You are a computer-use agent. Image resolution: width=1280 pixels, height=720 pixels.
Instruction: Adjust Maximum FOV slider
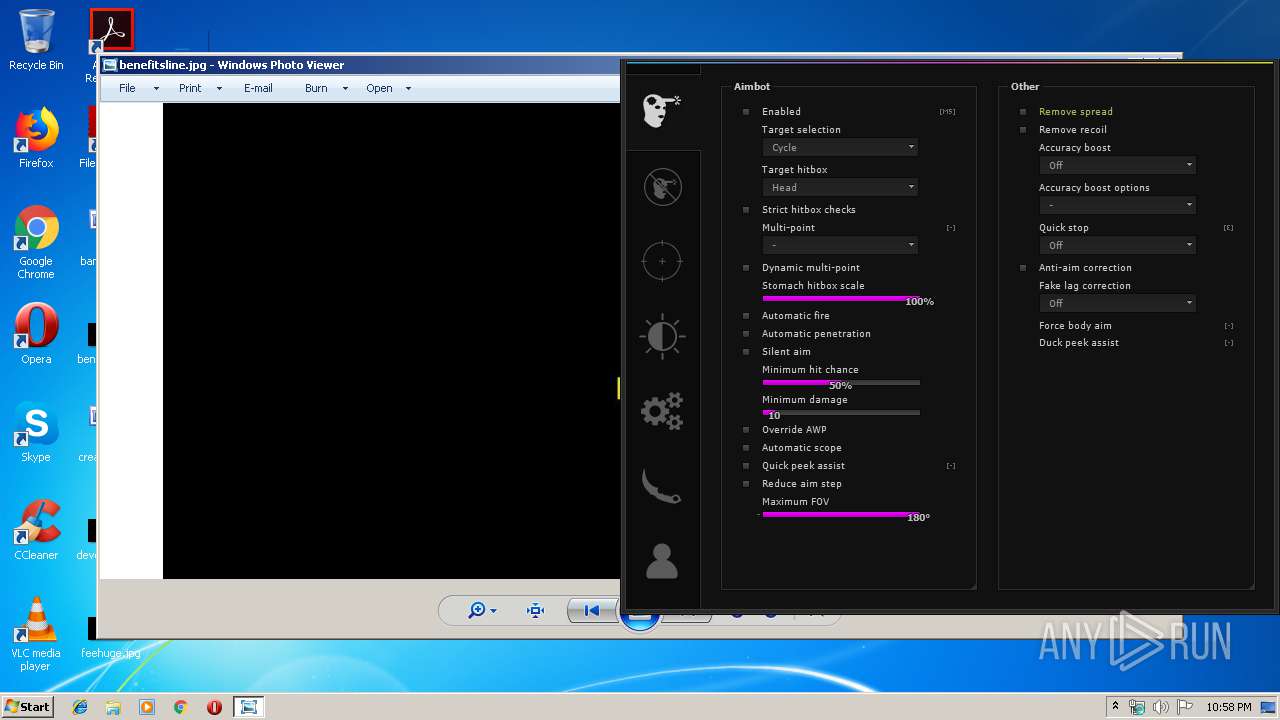click(841, 514)
